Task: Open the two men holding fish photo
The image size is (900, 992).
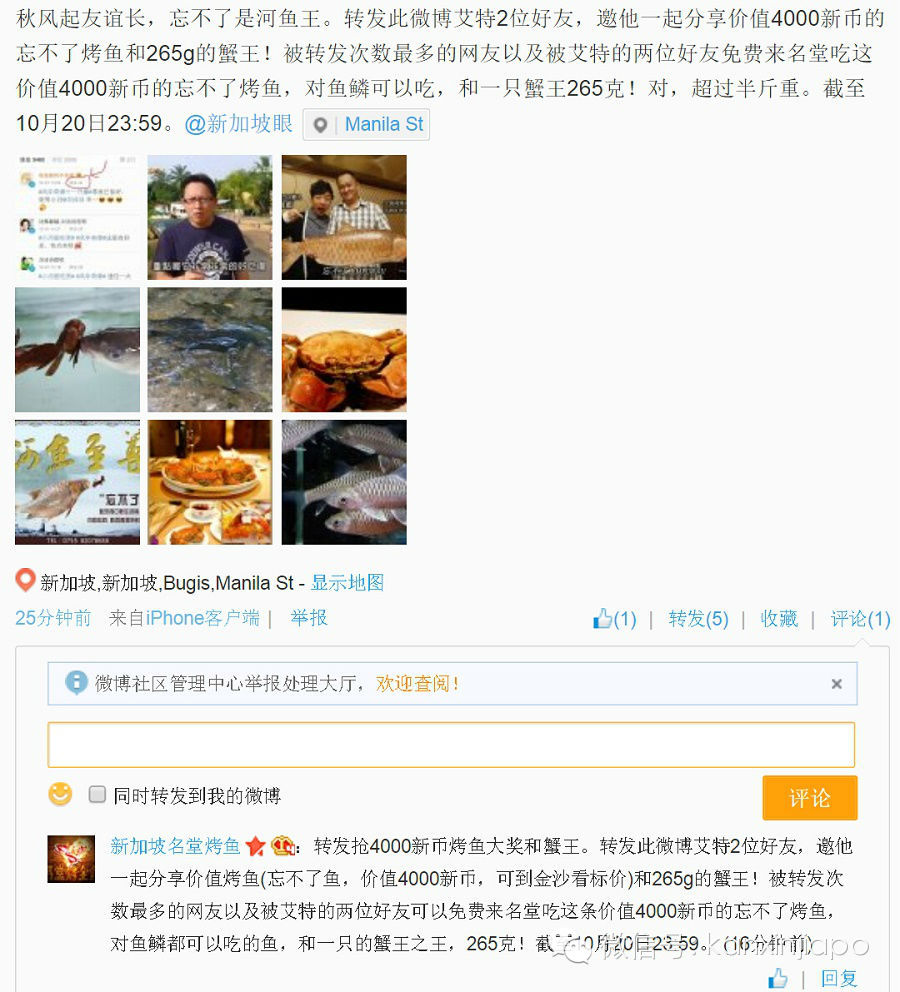Action: coord(344,218)
